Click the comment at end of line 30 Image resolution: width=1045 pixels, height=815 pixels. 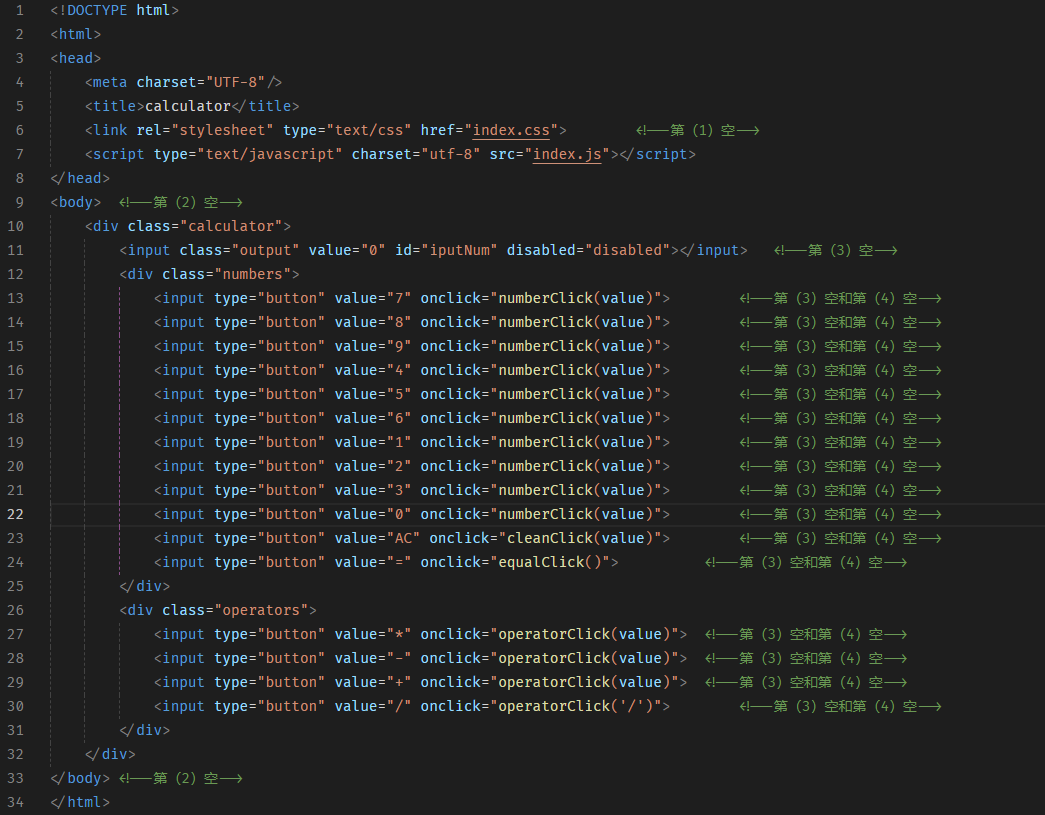tap(840, 706)
